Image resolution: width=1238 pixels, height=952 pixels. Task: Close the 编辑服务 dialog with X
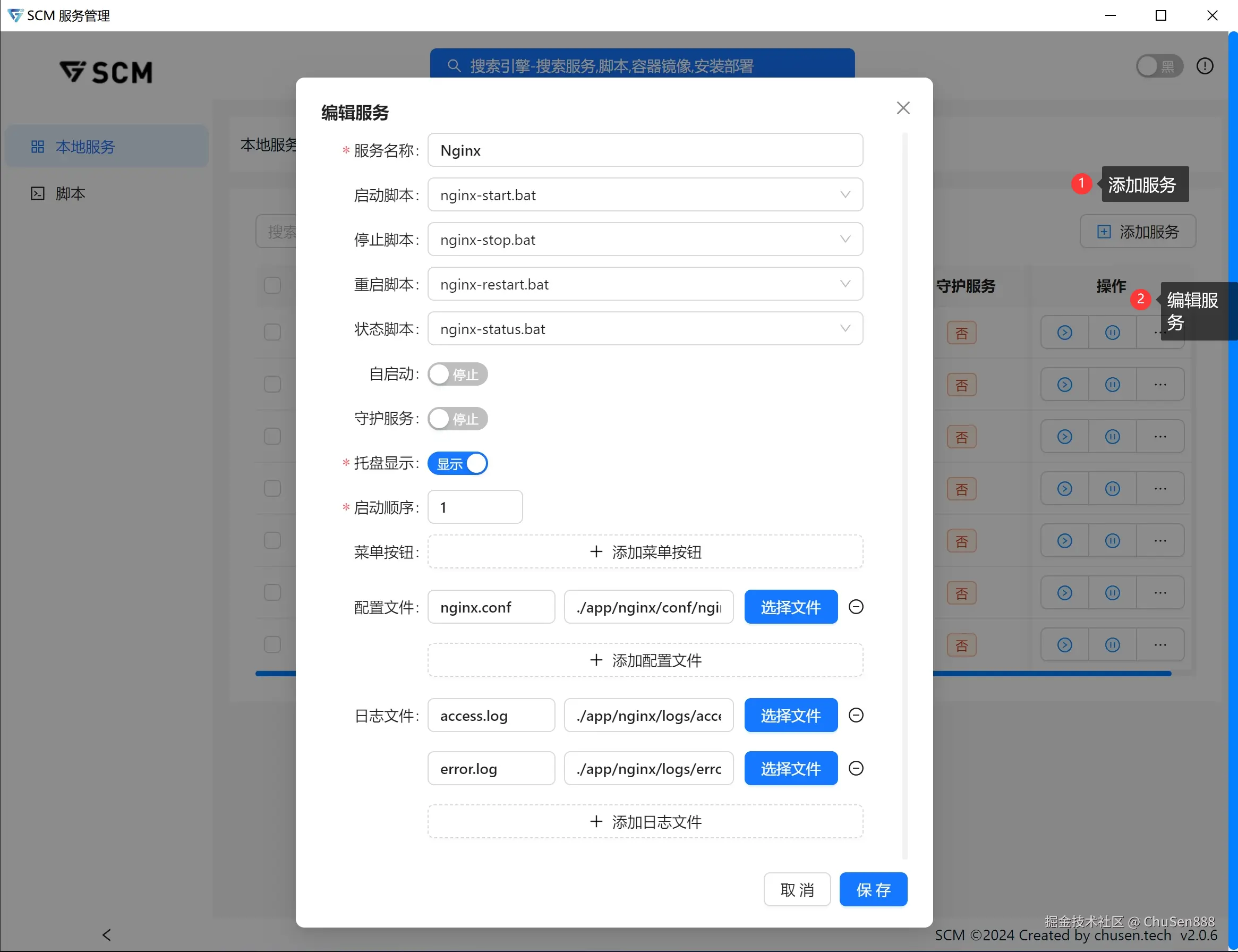(903, 108)
